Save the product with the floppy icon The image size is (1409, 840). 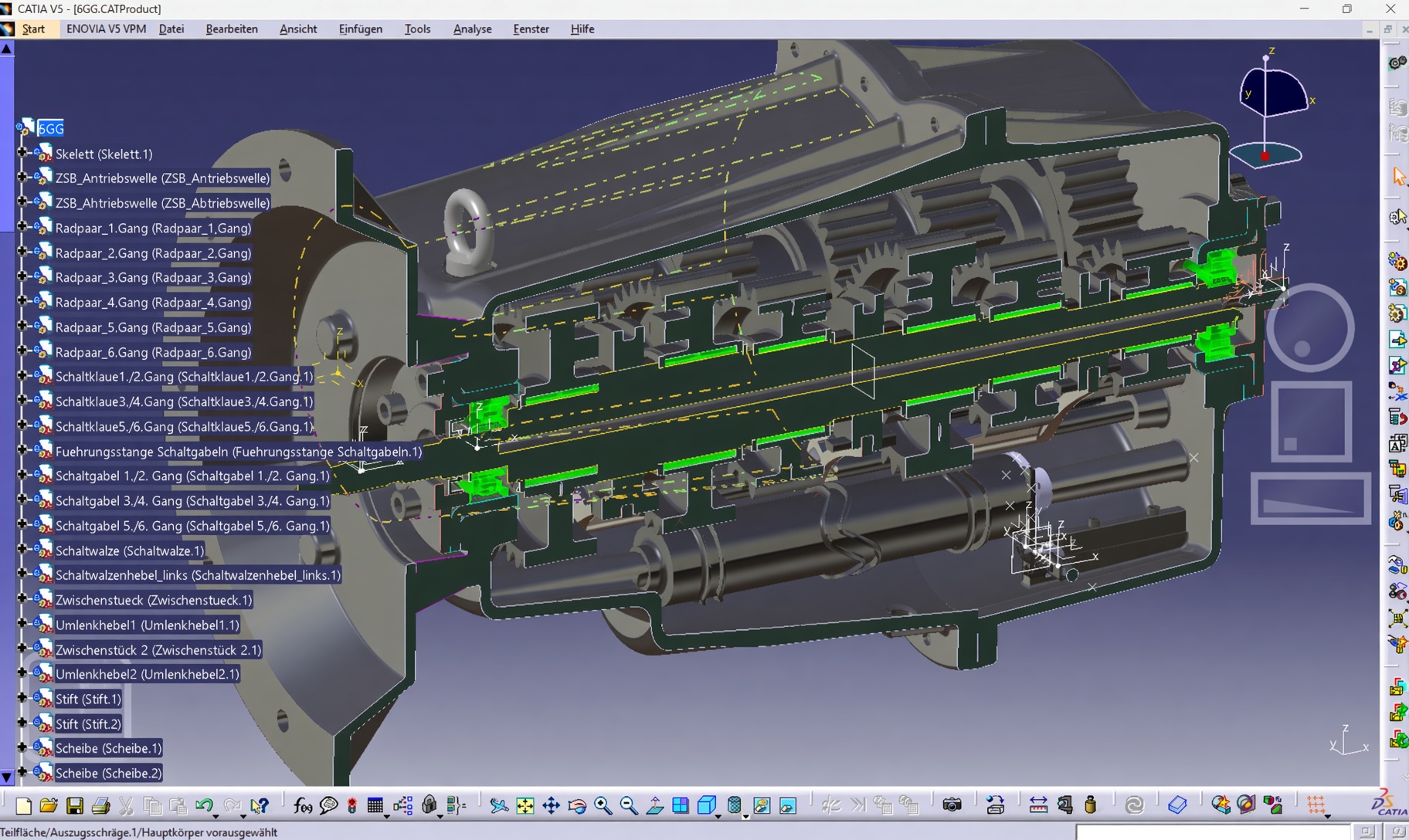click(74, 806)
